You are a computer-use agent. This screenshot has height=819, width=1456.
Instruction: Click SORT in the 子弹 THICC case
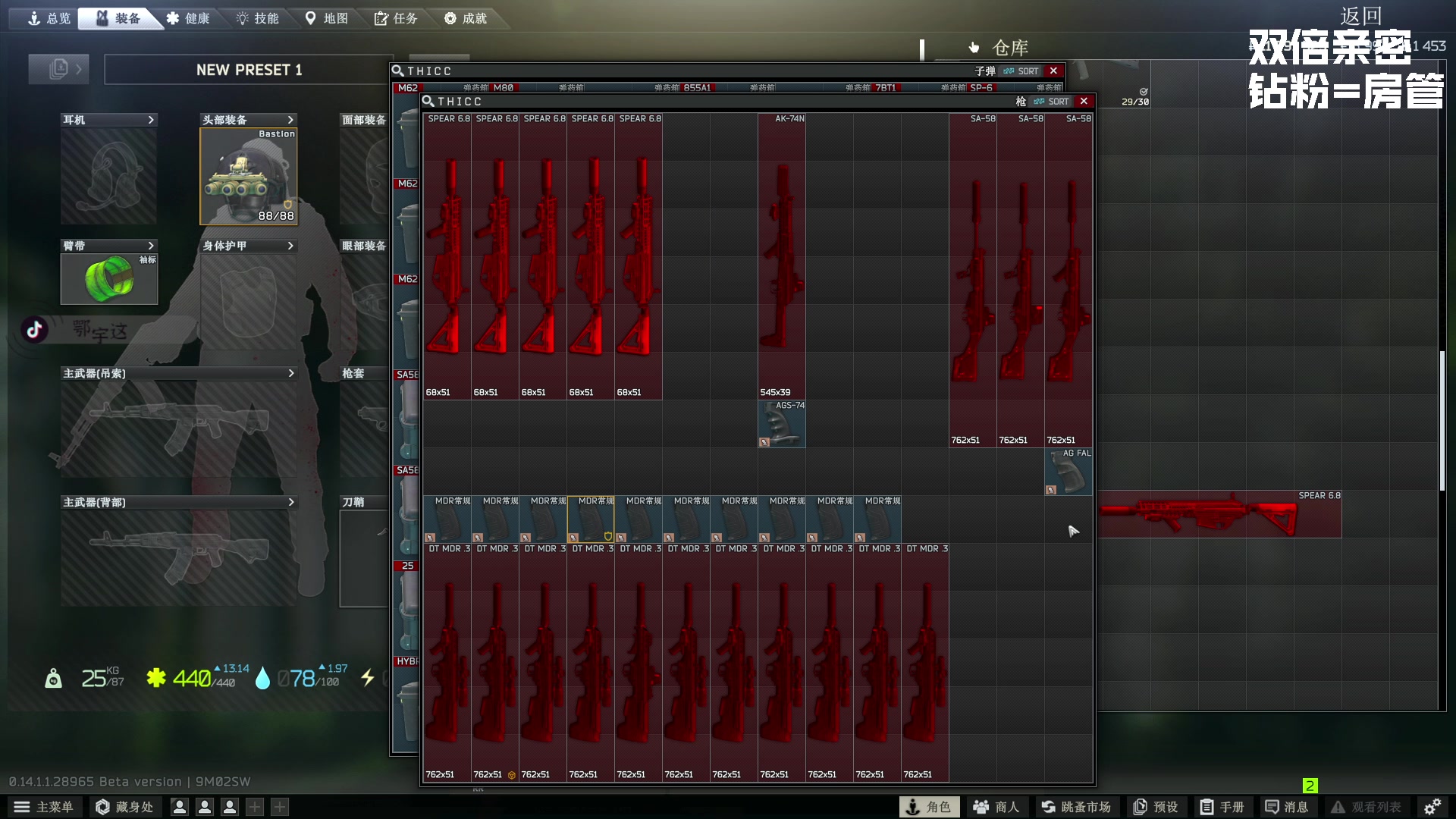[x=1021, y=71]
